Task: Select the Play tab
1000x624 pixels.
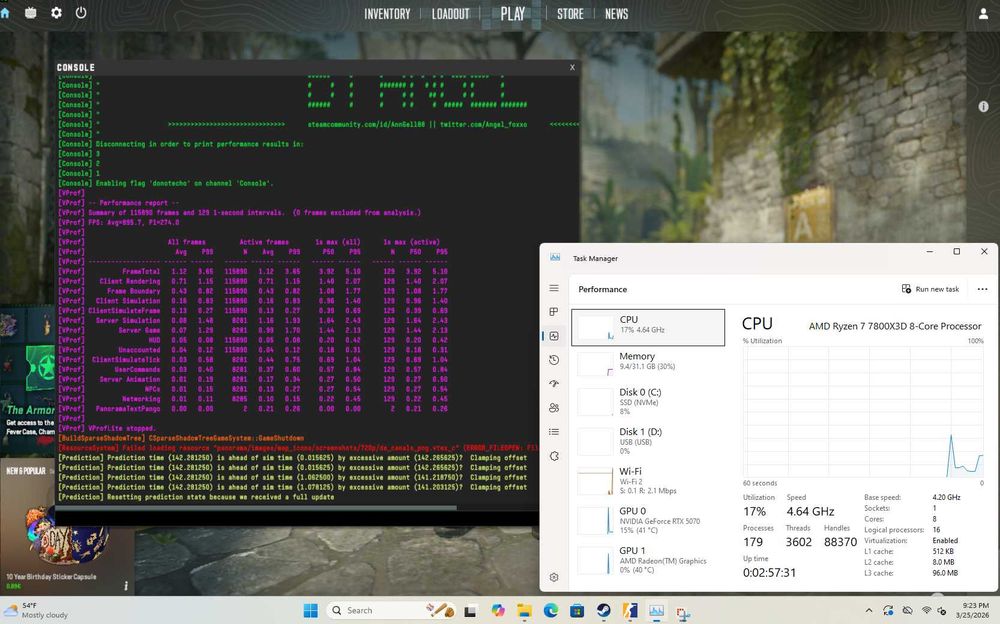Action: point(513,13)
